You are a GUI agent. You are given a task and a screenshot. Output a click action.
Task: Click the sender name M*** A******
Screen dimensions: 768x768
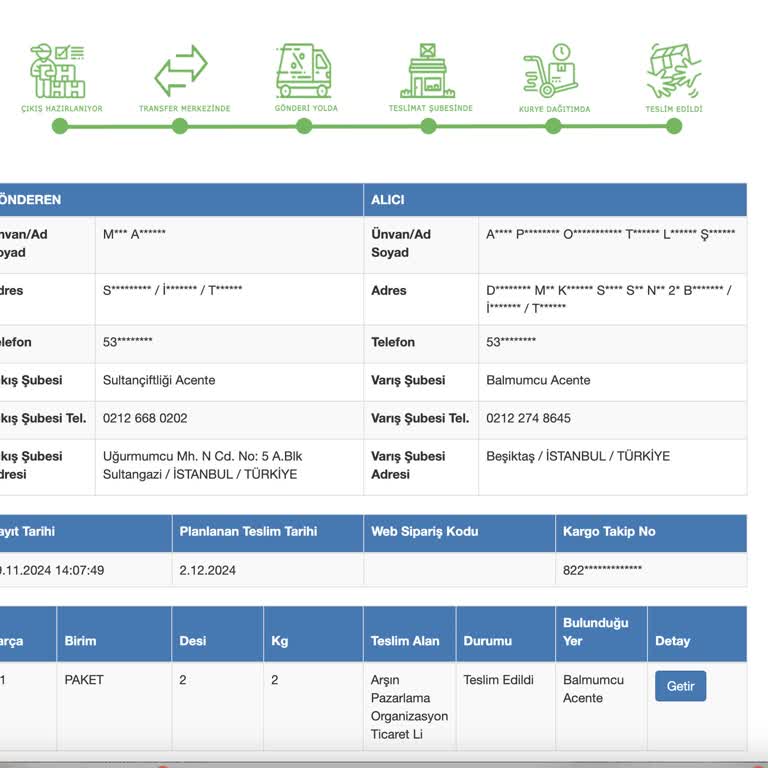click(x=134, y=235)
